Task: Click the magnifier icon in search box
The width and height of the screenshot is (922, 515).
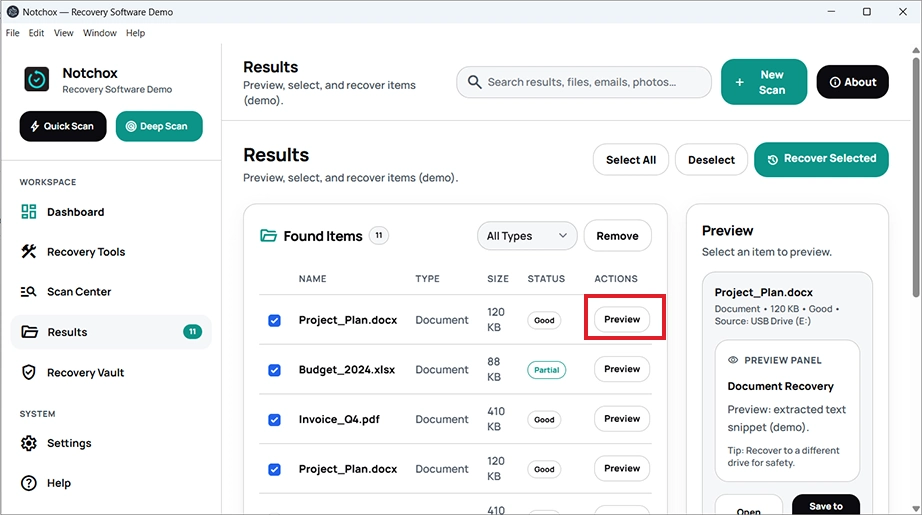Action: pos(474,82)
